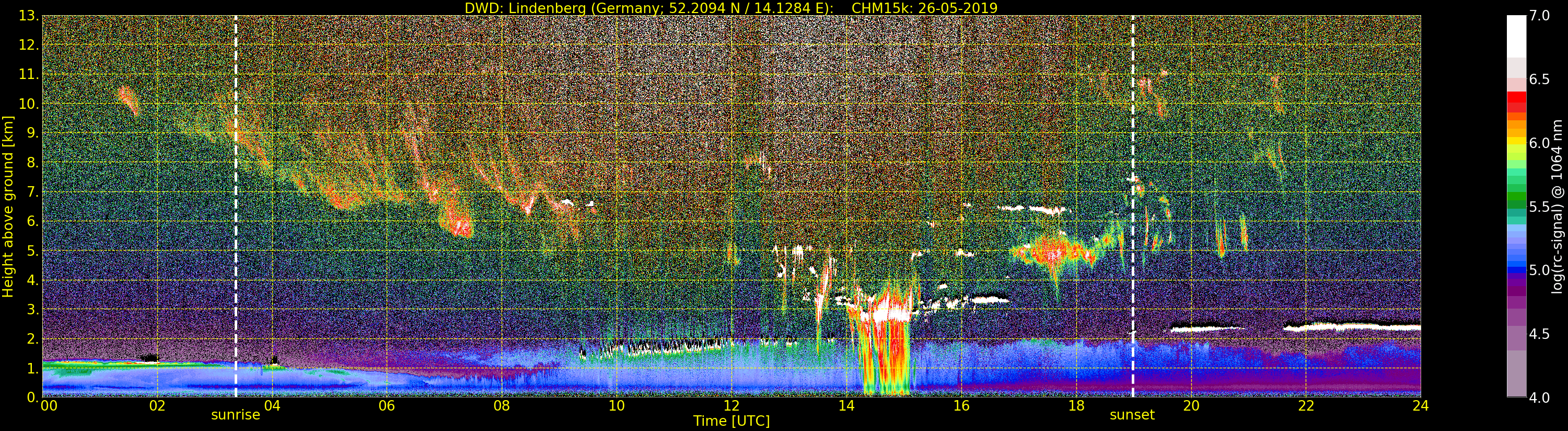Click the "02" time axis tick label
The height and width of the screenshot is (431, 1568).
click(157, 405)
